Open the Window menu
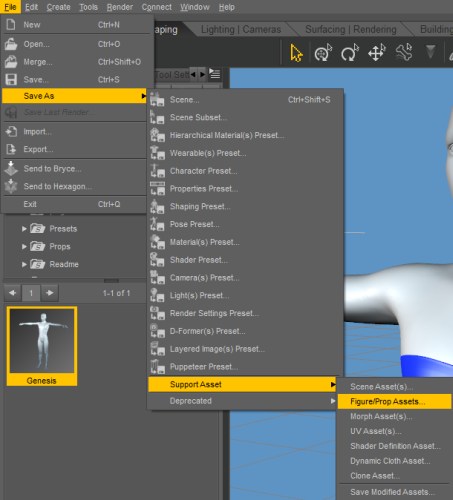Screen dimensions: 453x500 tap(195, 7)
